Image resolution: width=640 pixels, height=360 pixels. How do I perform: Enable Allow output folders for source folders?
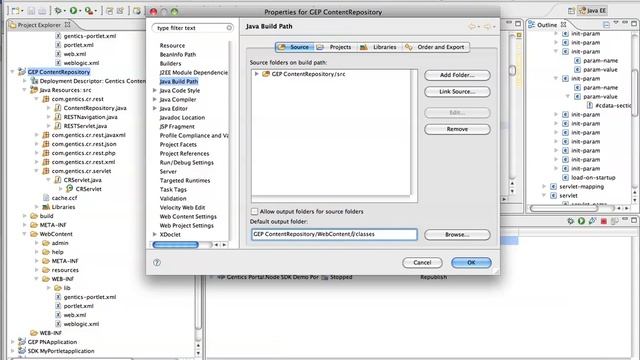pyautogui.click(x=254, y=211)
